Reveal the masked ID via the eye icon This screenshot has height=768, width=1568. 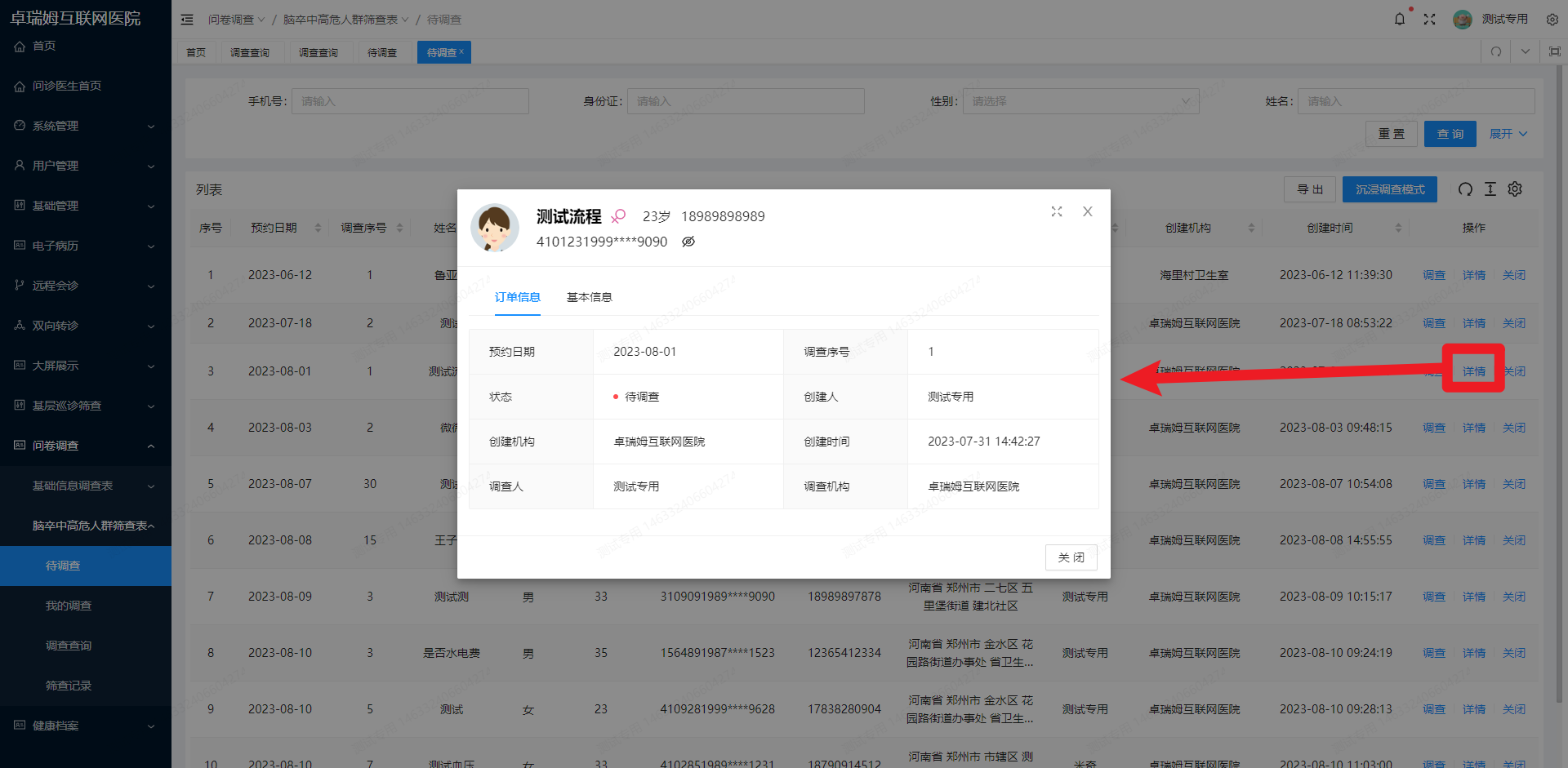(x=688, y=242)
